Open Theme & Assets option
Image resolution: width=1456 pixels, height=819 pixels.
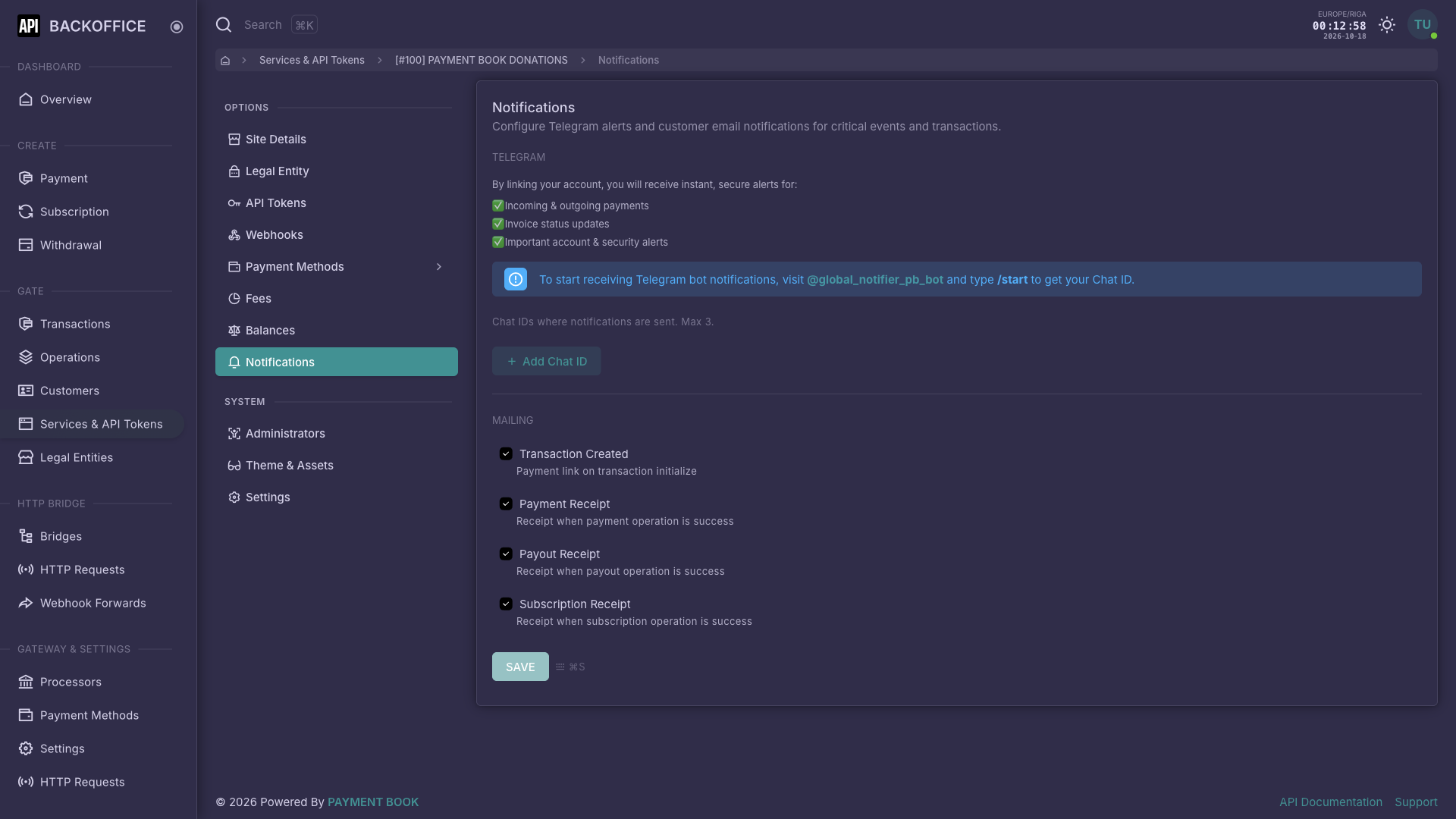click(337, 466)
